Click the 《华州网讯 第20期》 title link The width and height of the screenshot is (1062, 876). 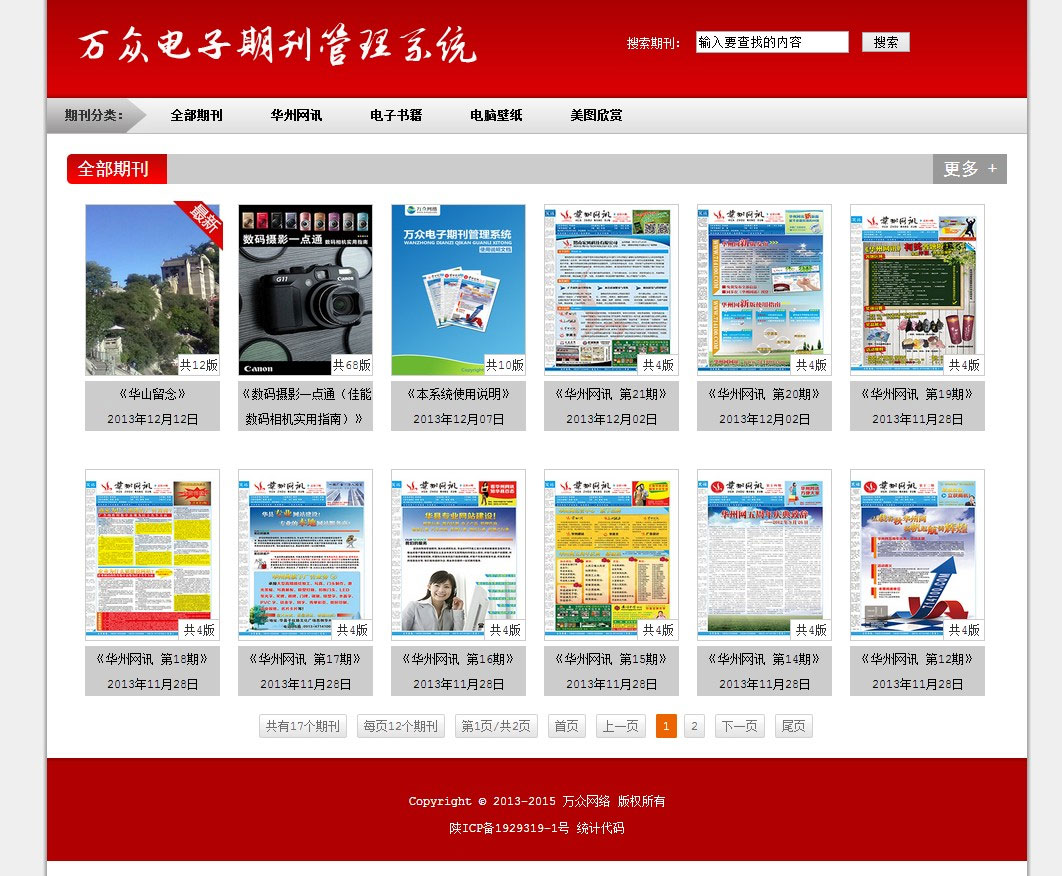[764, 394]
